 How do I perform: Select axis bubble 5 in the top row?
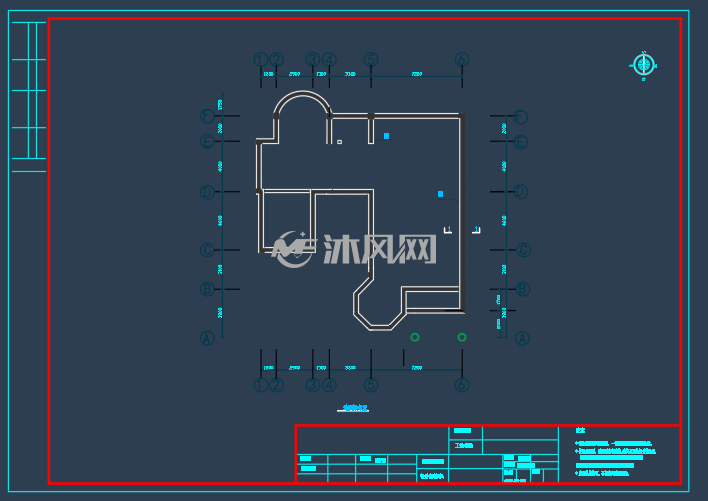click(371, 60)
